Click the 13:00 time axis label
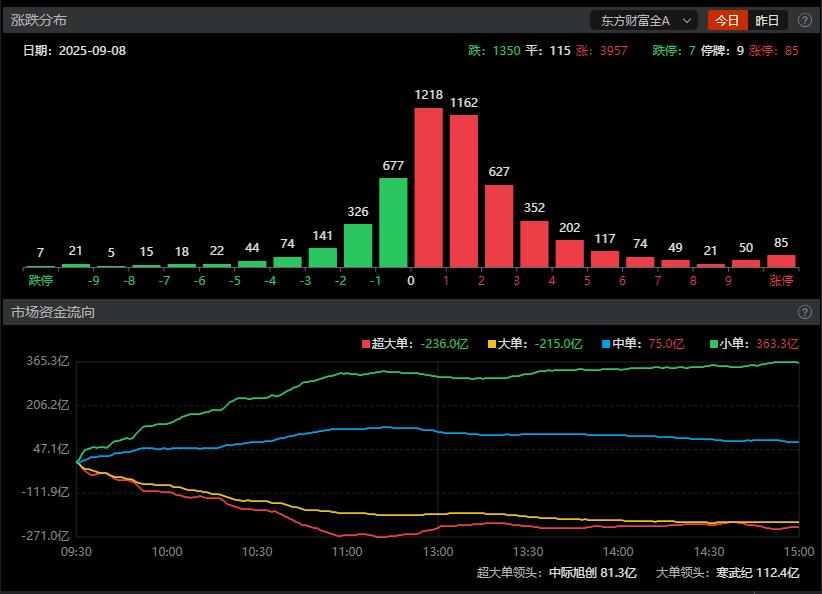Screen dimensions: 822x594 [438, 552]
